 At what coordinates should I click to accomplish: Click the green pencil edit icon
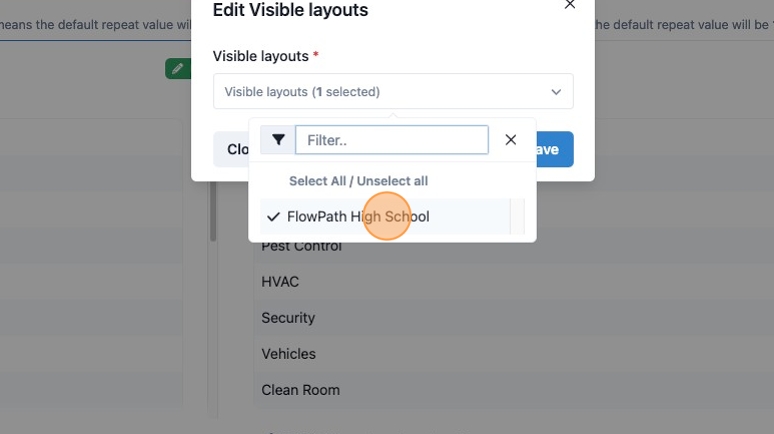[178, 68]
